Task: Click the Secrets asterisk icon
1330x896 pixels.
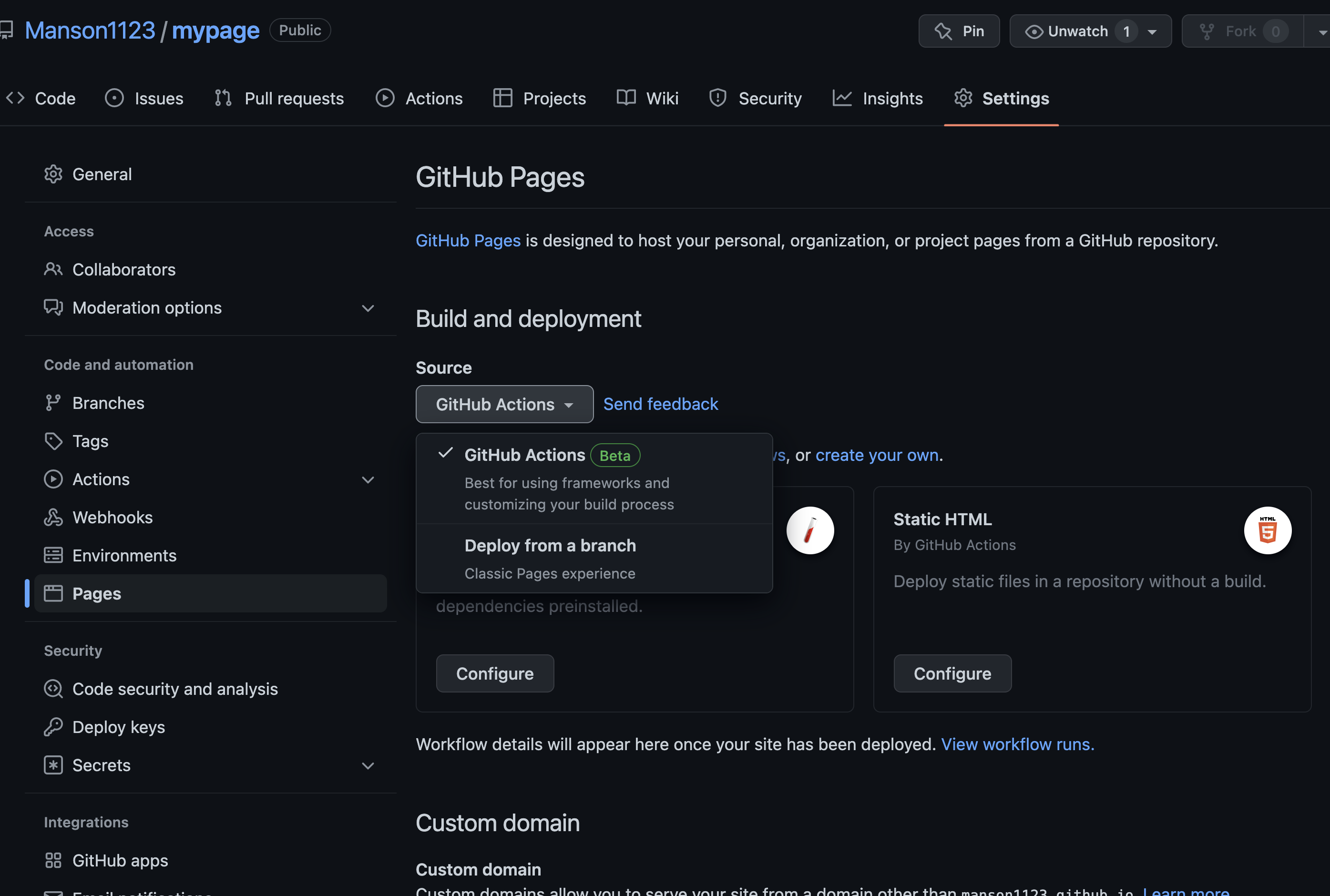Action: click(53, 765)
